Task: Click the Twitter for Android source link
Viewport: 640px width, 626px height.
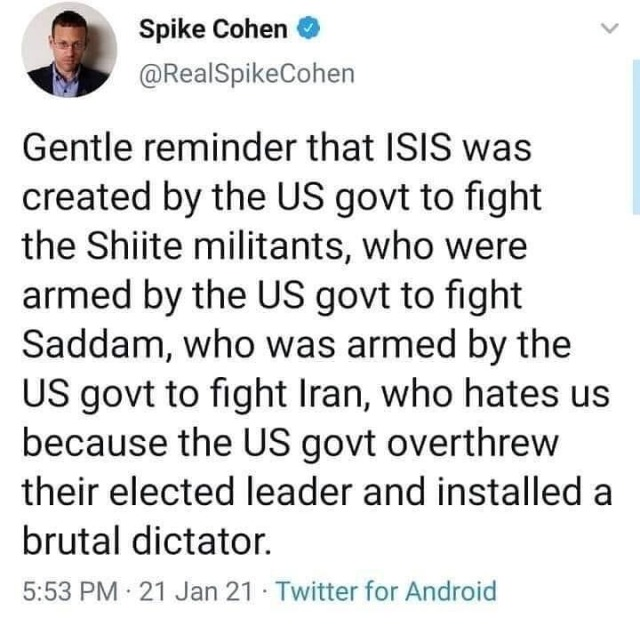Action: [385, 591]
